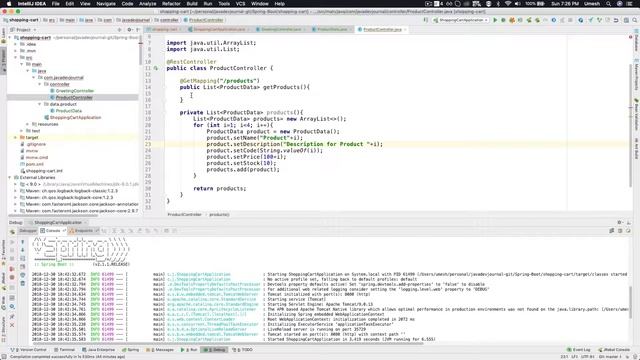640x360 pixels.
Task: Open the ShoppingCartApplication run configuration dropdown
Action: pos(461,20)
